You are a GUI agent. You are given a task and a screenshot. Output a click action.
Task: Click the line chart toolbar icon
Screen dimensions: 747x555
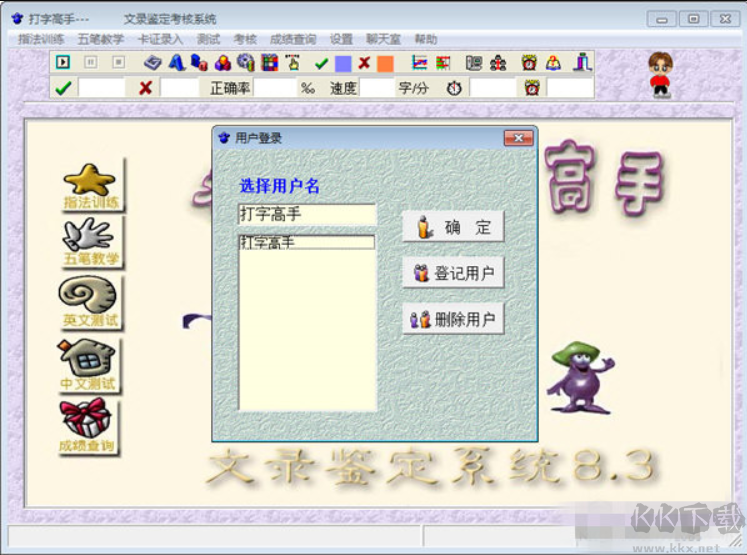[x=419, y=63]
